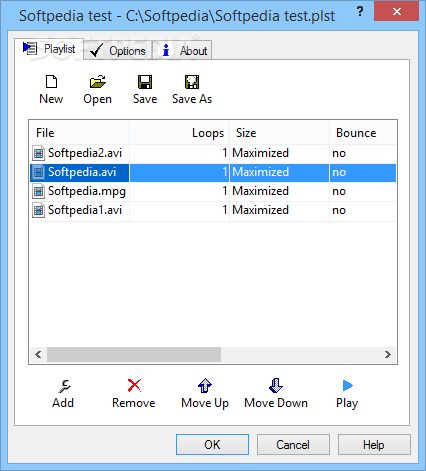Open the Options tab

[x=118, y=51]
